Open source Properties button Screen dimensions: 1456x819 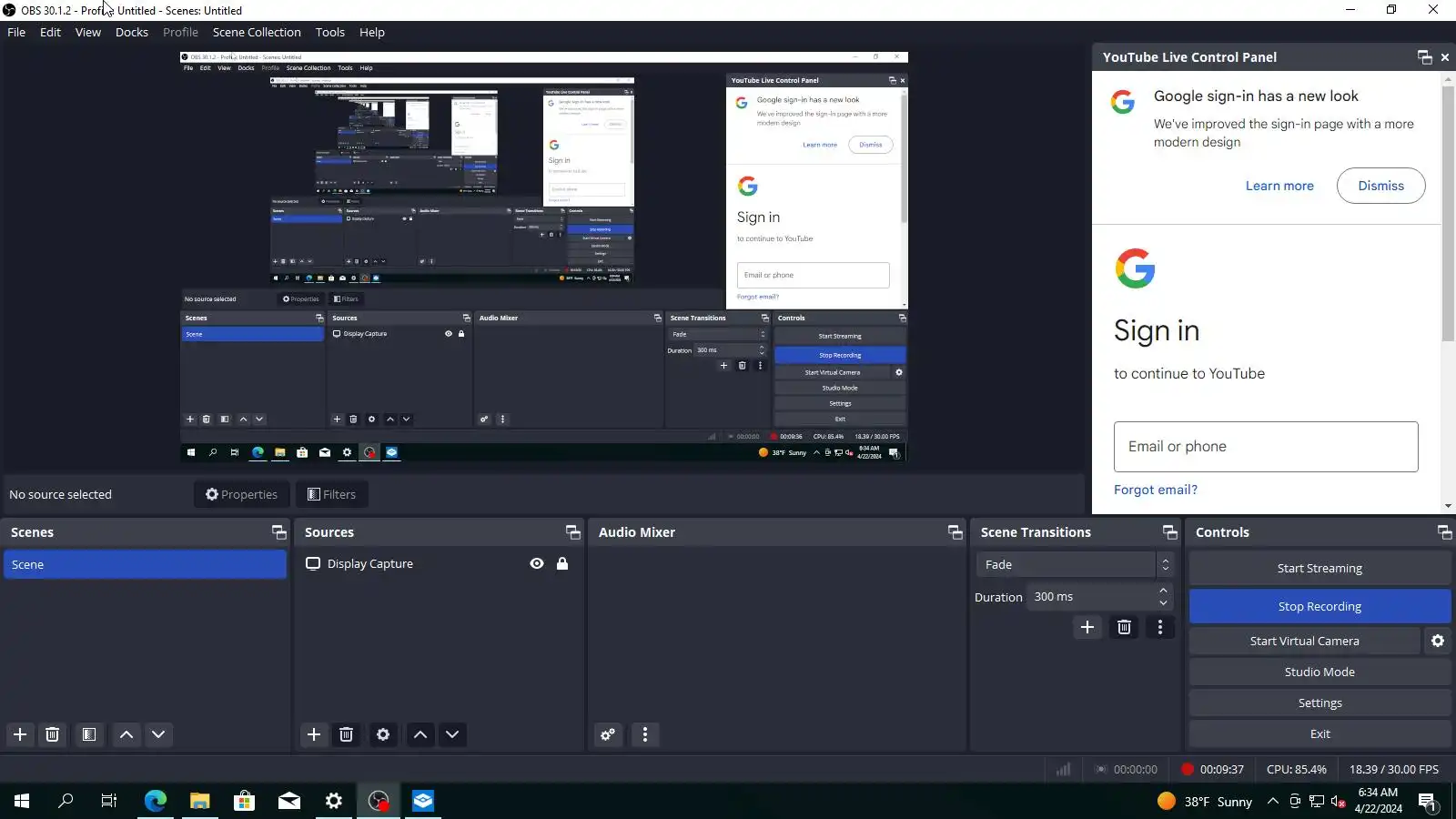tap(241, 494)
